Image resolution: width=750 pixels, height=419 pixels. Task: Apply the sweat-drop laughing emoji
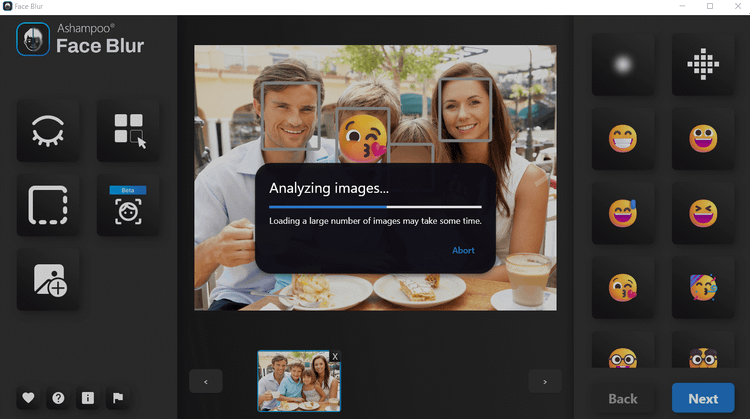click(x=623, y=213)
